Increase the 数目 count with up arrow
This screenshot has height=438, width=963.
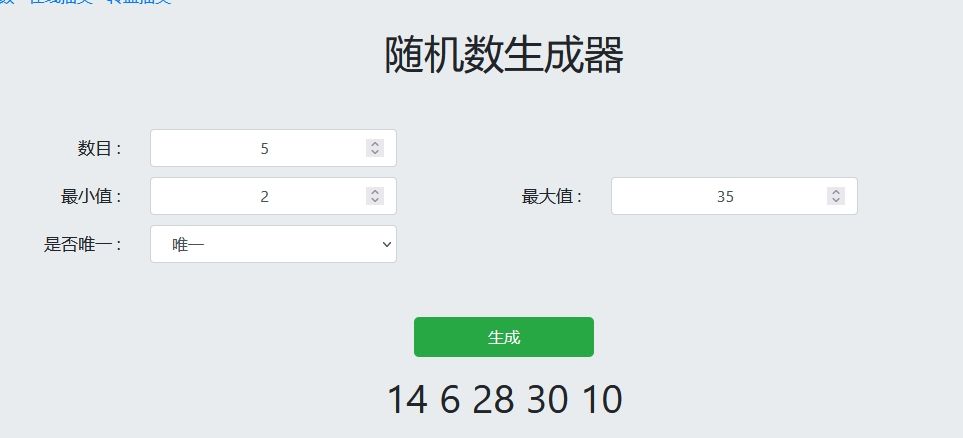[375, 144]
